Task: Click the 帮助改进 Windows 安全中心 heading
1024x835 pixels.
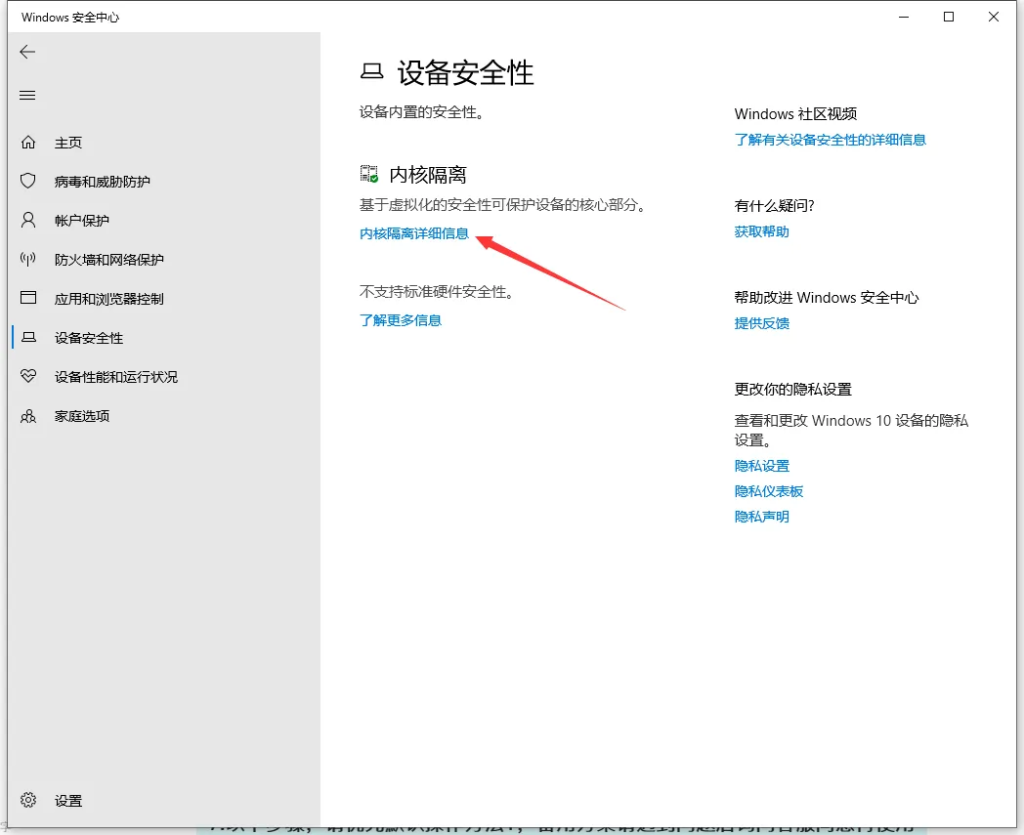Action: tap(826, 298)
